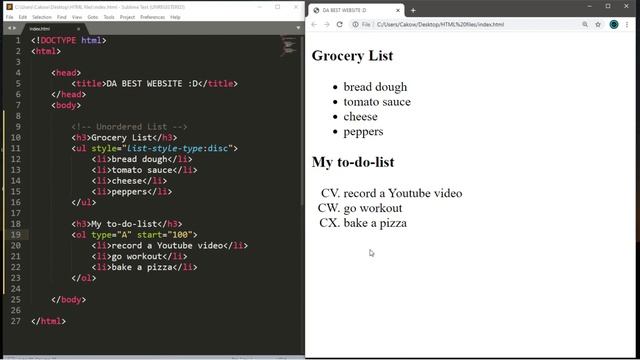Click the type="A" attribute in code
Viewport: 640px width, 360px height.
point(111,235)
